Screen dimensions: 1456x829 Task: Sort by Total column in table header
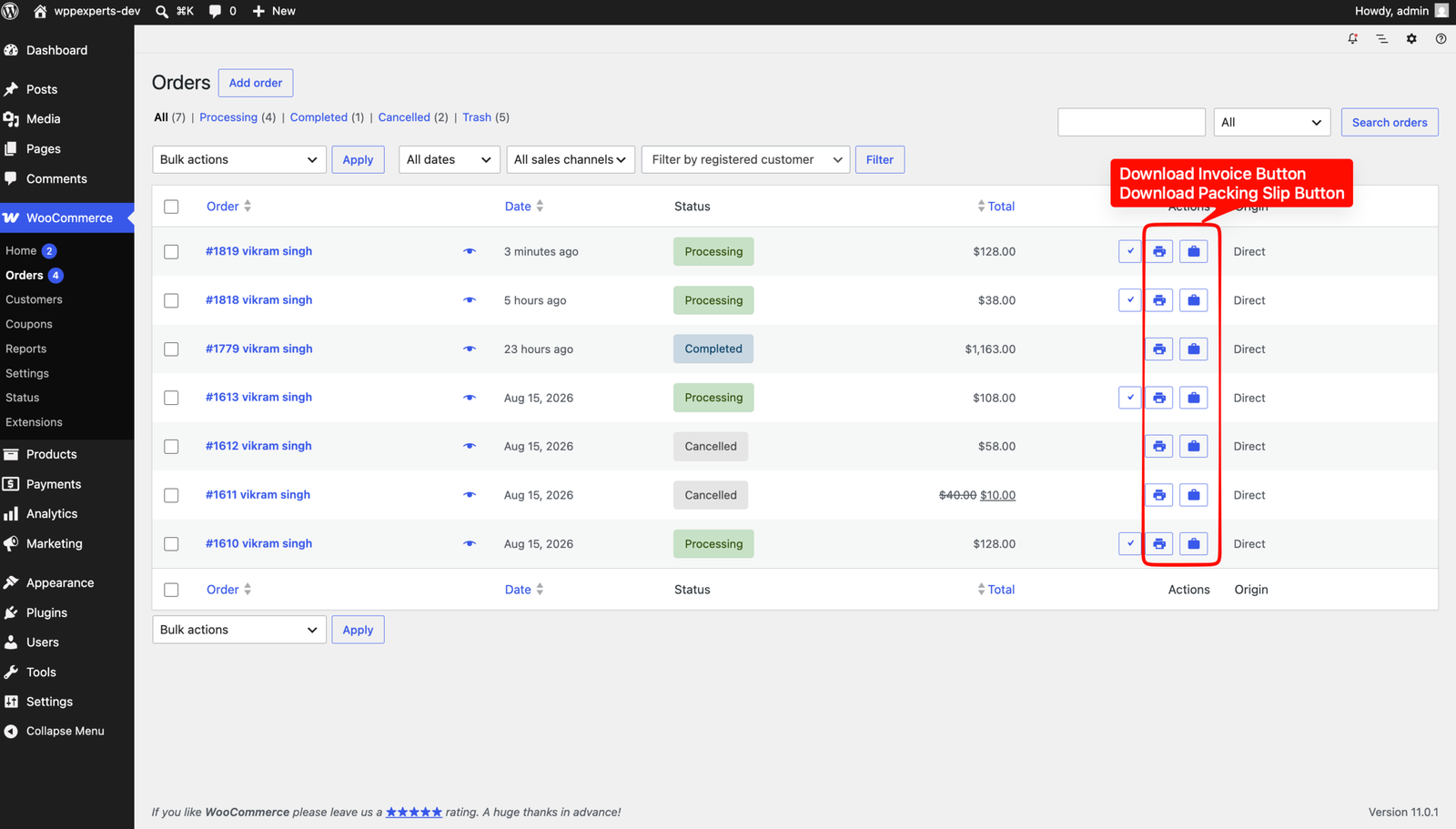[x=996, y=207]
